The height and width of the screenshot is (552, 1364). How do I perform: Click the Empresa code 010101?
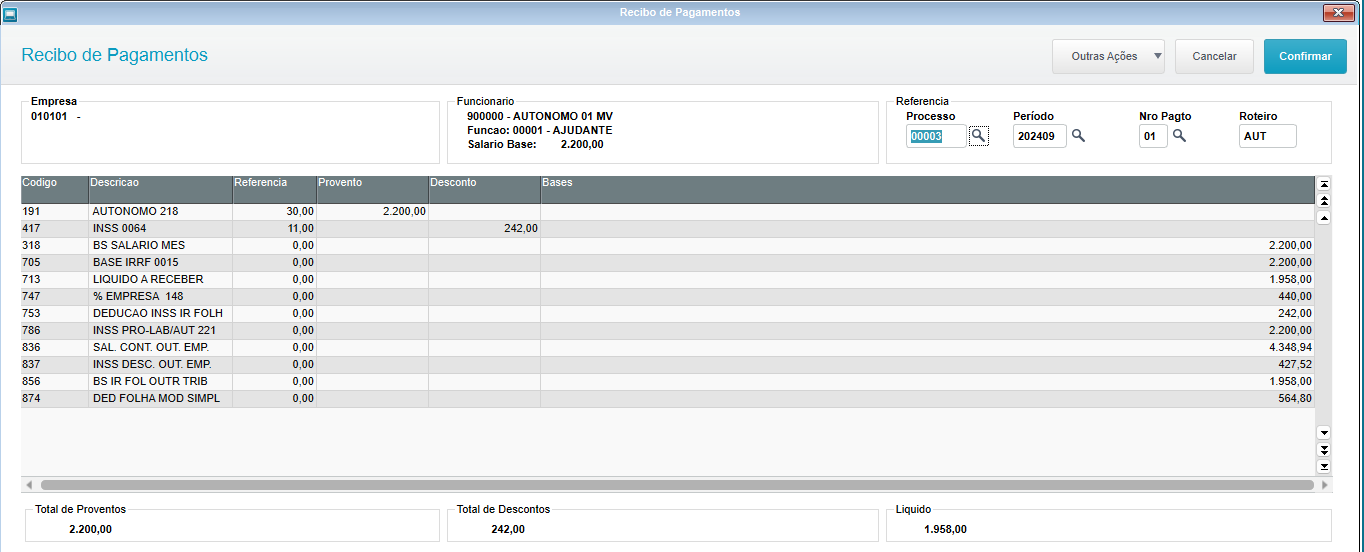click(49, 116)
